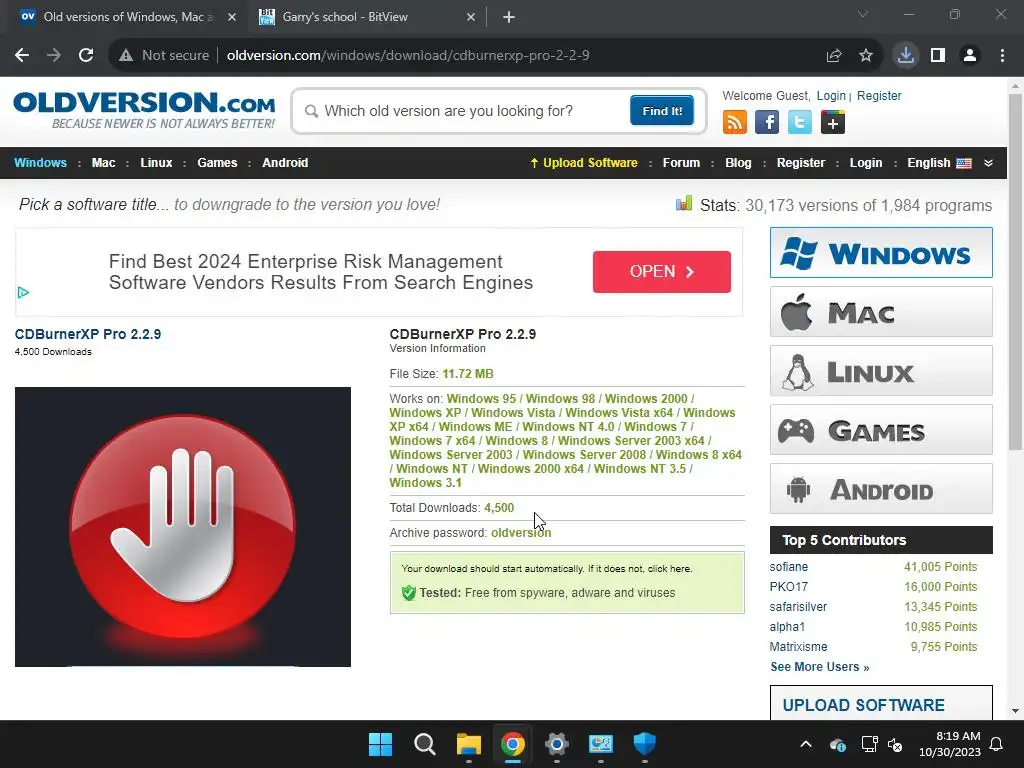Click the browser back arrow
This screenshot has height=768, width=1024.
coord(22,56)
